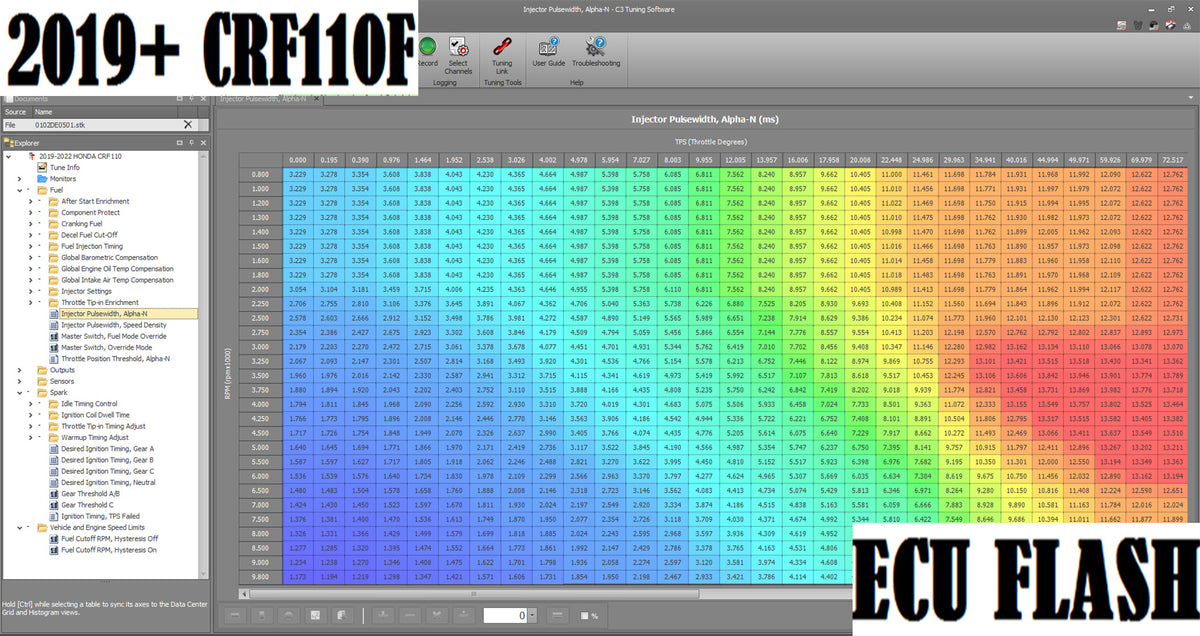Expand the Outputs folder
This screenshot has width=1200, height=636.
point(20,370)
